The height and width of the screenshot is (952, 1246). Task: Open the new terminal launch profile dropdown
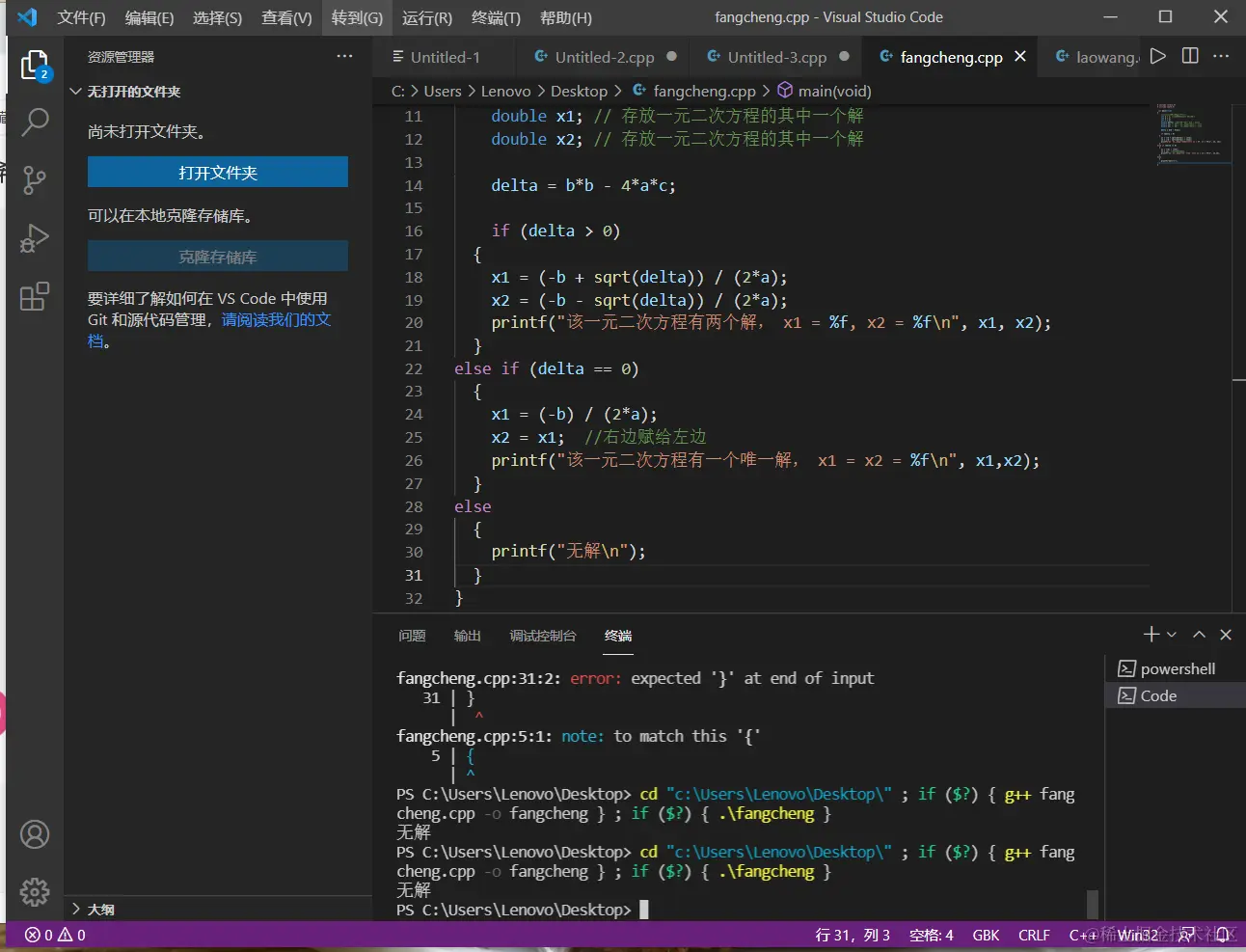click(x=1172, y=635)
